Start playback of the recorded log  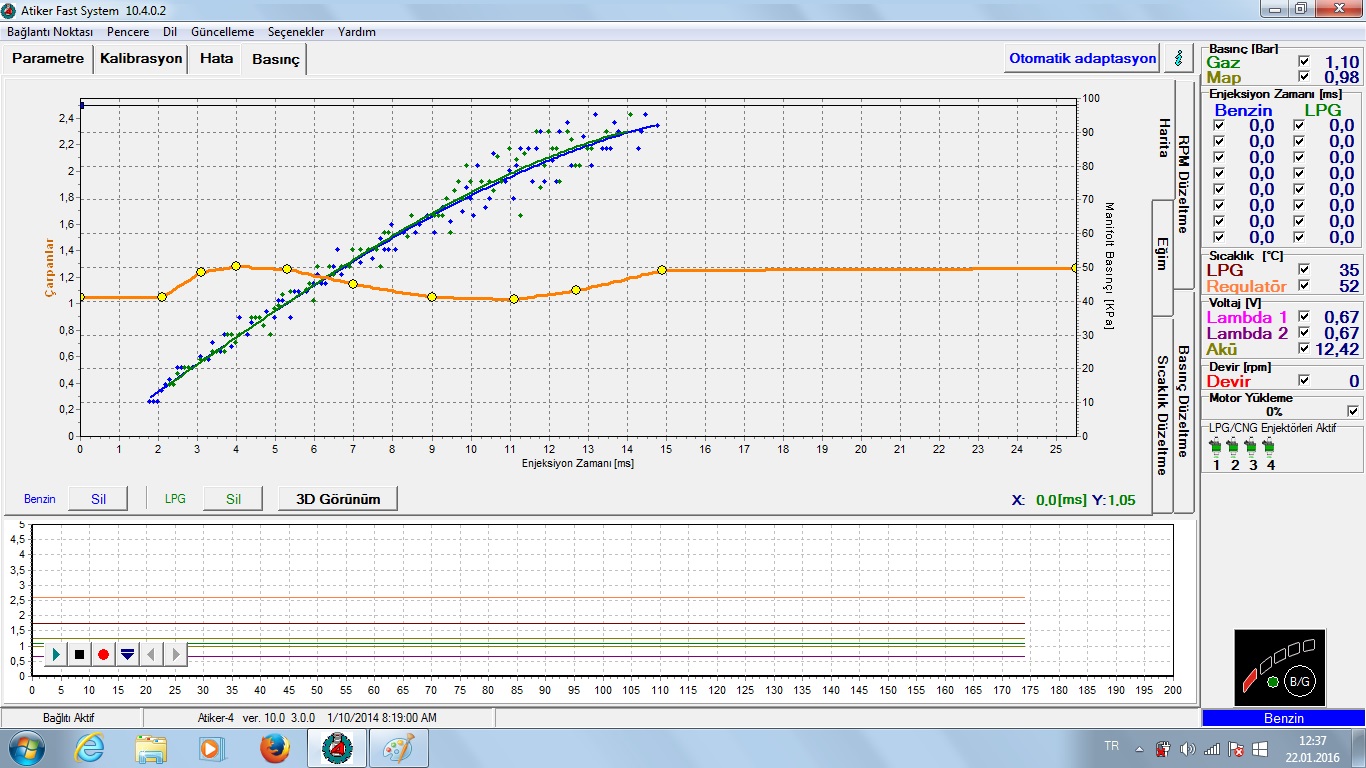pos(56,654)
